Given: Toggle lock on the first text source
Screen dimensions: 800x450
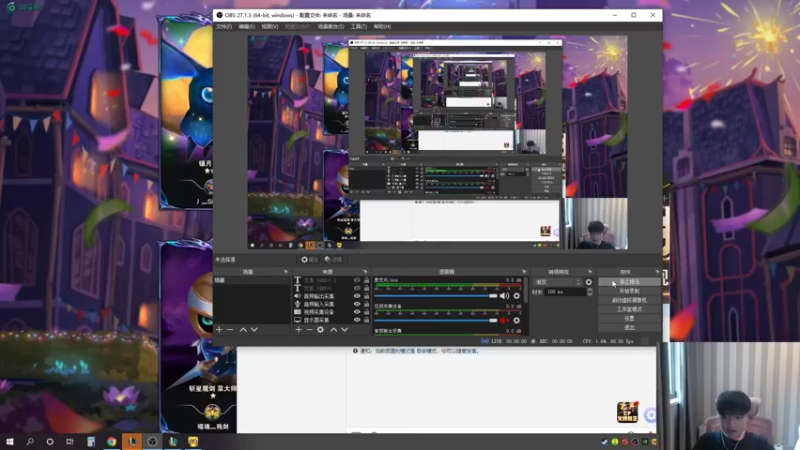Looking at the screenshot, I should (366, 280).
